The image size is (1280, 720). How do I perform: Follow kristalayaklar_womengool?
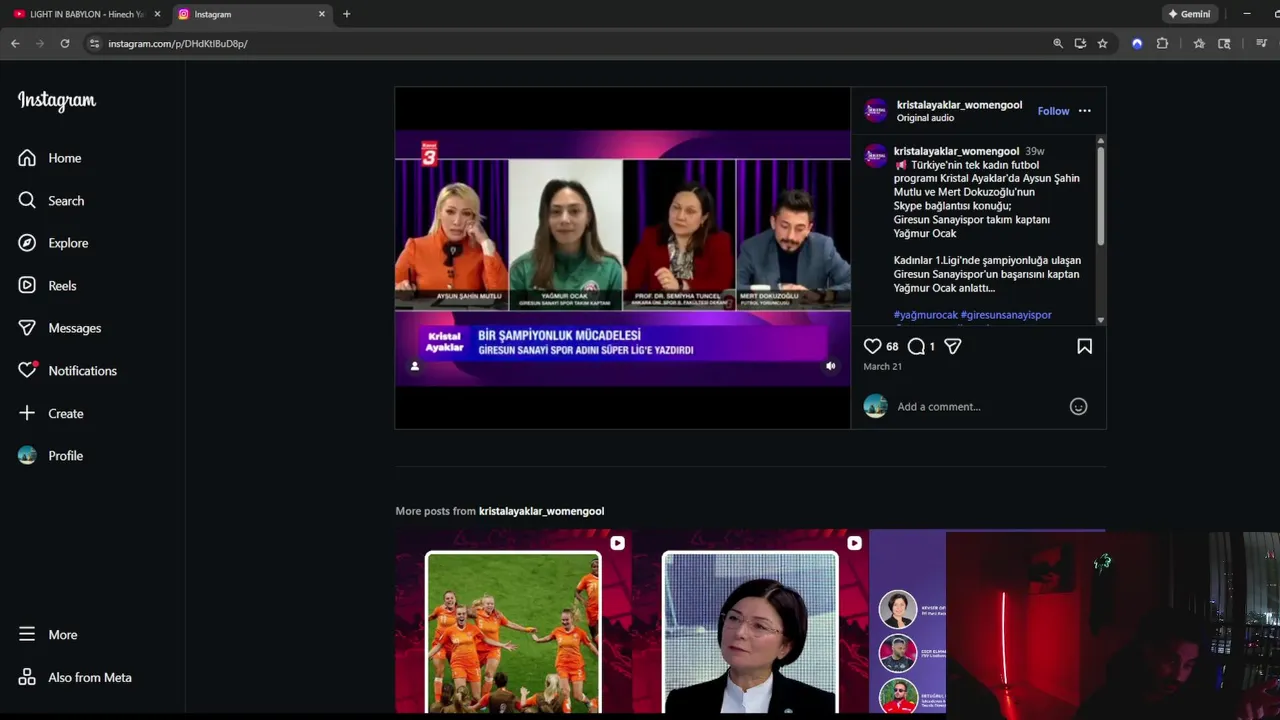point(1053,111)
